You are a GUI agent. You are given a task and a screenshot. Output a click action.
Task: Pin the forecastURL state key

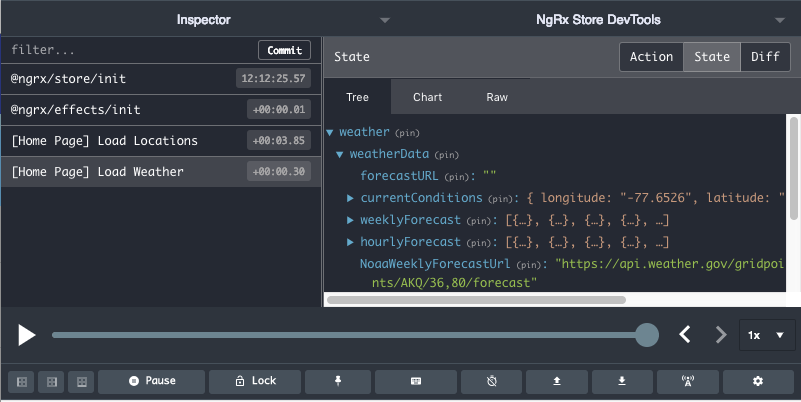(457, 177)
